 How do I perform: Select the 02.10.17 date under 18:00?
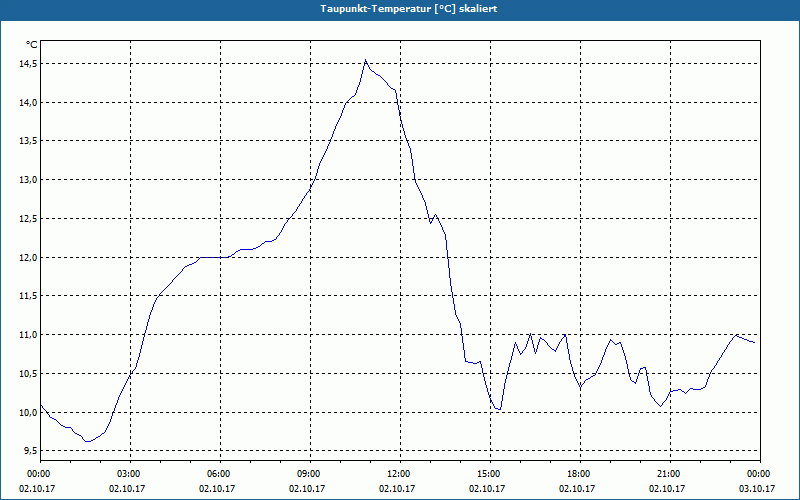(577, 488)
